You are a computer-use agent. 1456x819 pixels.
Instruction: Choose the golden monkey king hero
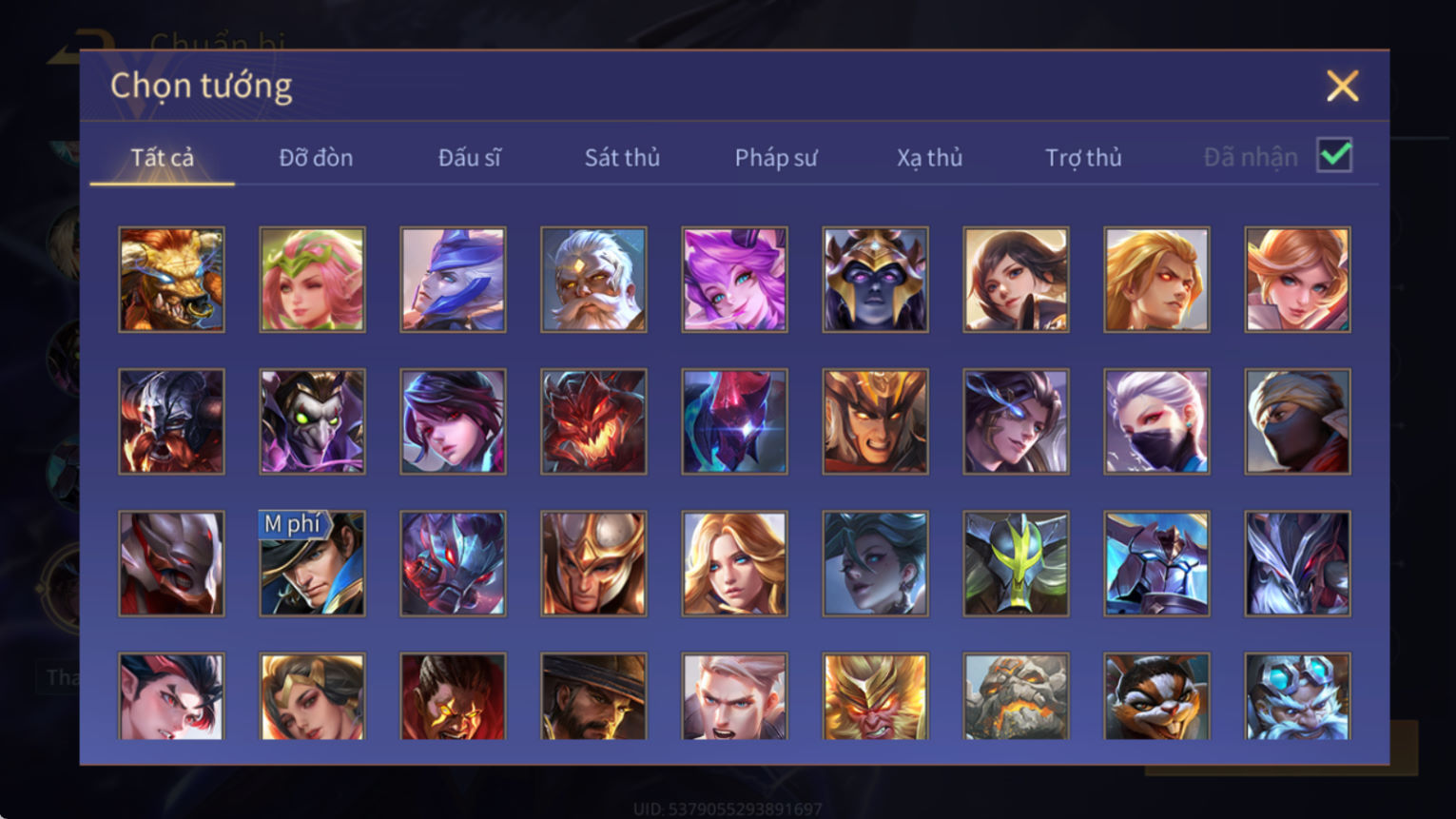coord(875,696)
